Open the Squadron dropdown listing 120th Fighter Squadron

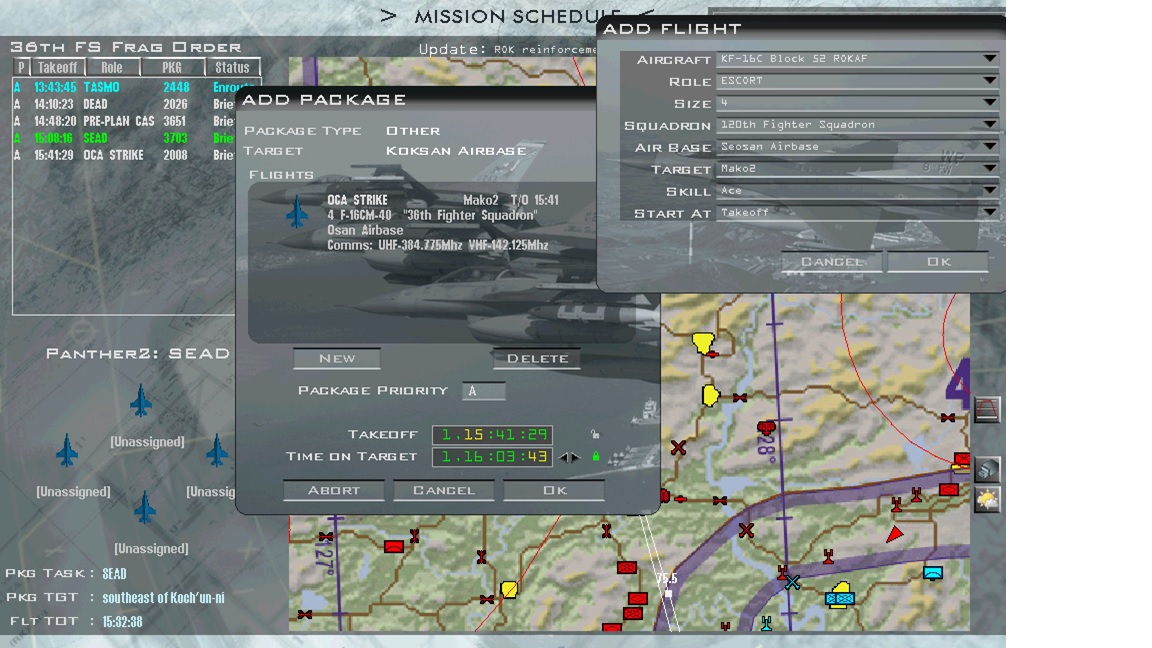click(x=857, y=125)
